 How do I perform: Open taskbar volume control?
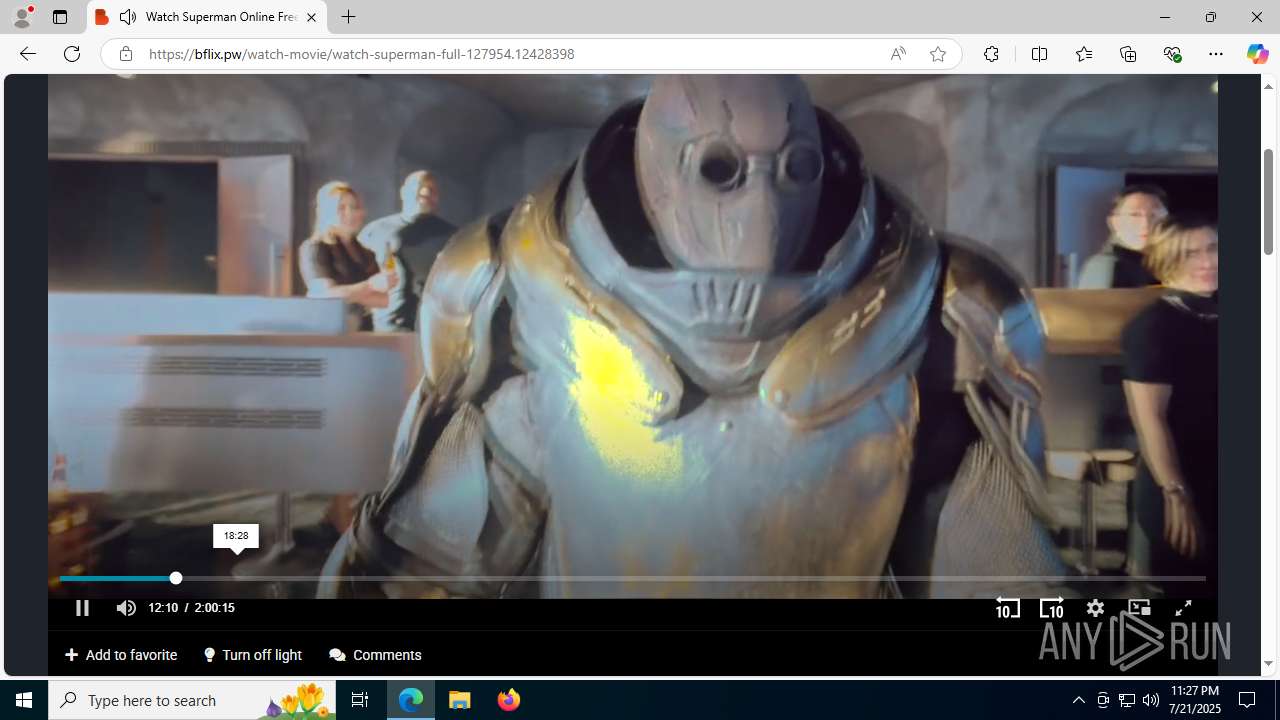[x=1150, y=700]
